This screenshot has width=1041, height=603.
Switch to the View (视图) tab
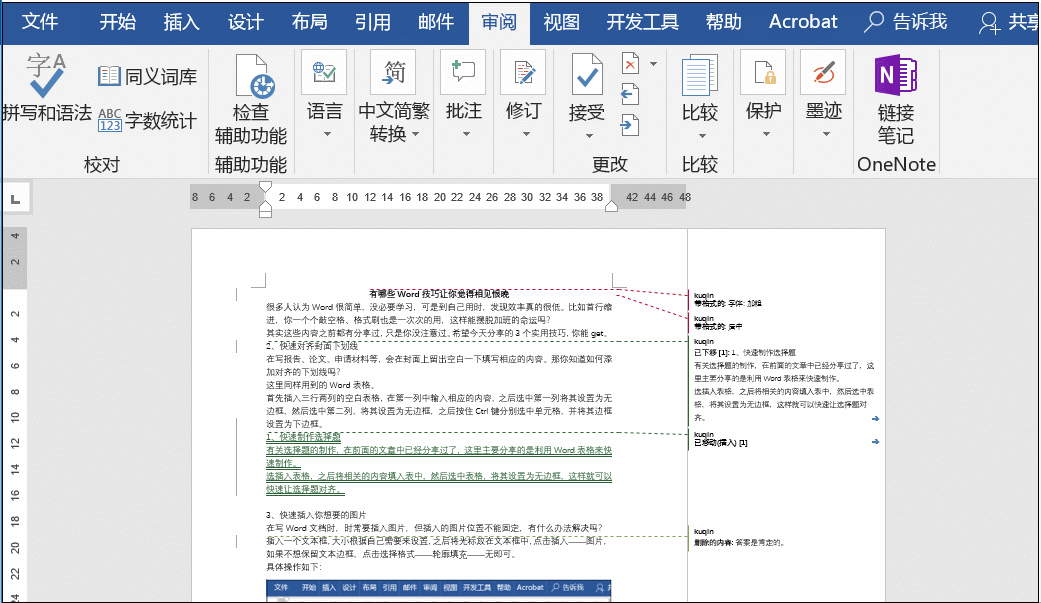pos(561,22)
